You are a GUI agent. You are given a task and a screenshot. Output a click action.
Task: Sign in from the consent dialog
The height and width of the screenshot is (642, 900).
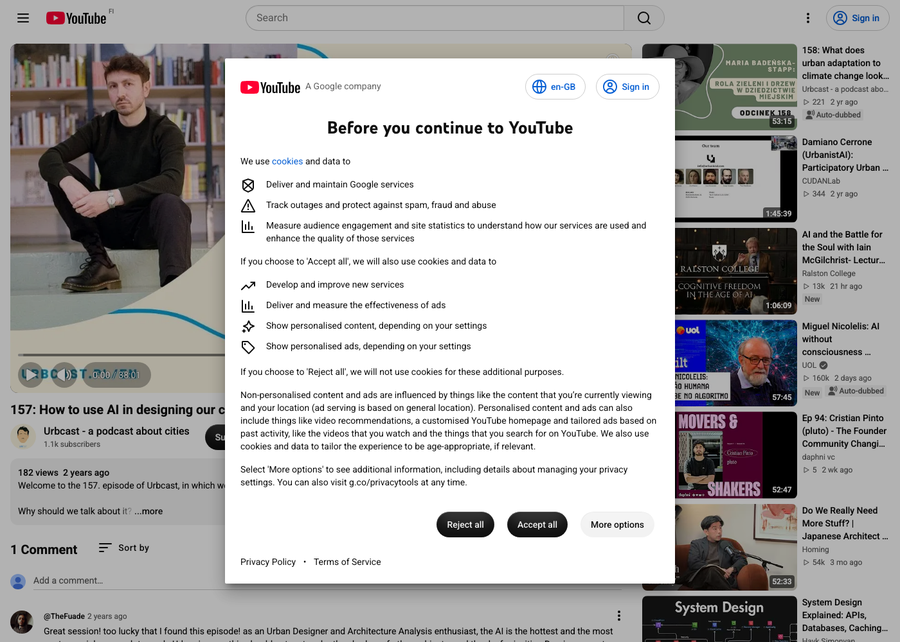click(x=627, y=87)
